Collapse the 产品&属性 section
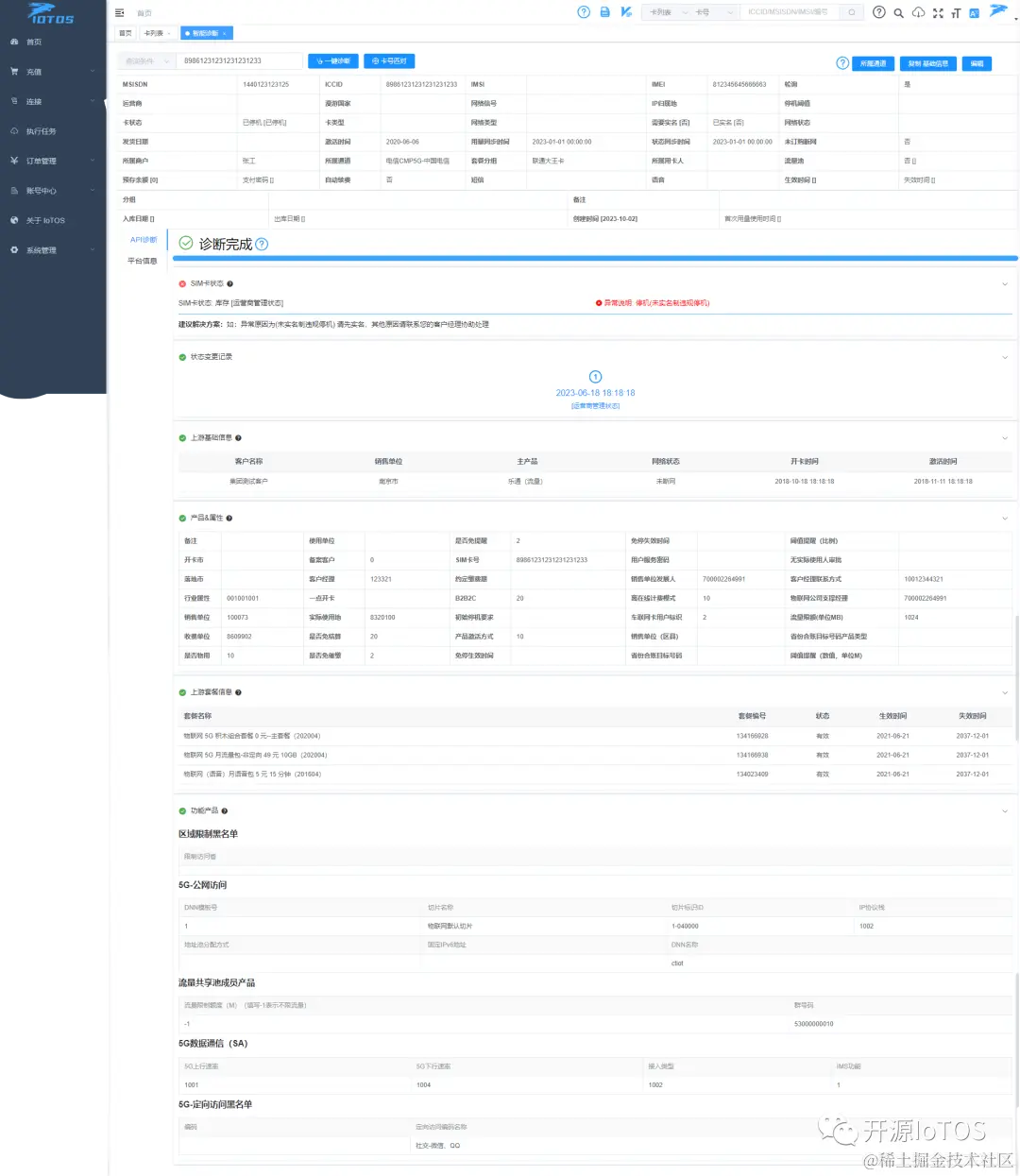This screenshot has height=1176, width=1020. (x=1004, y=518)
